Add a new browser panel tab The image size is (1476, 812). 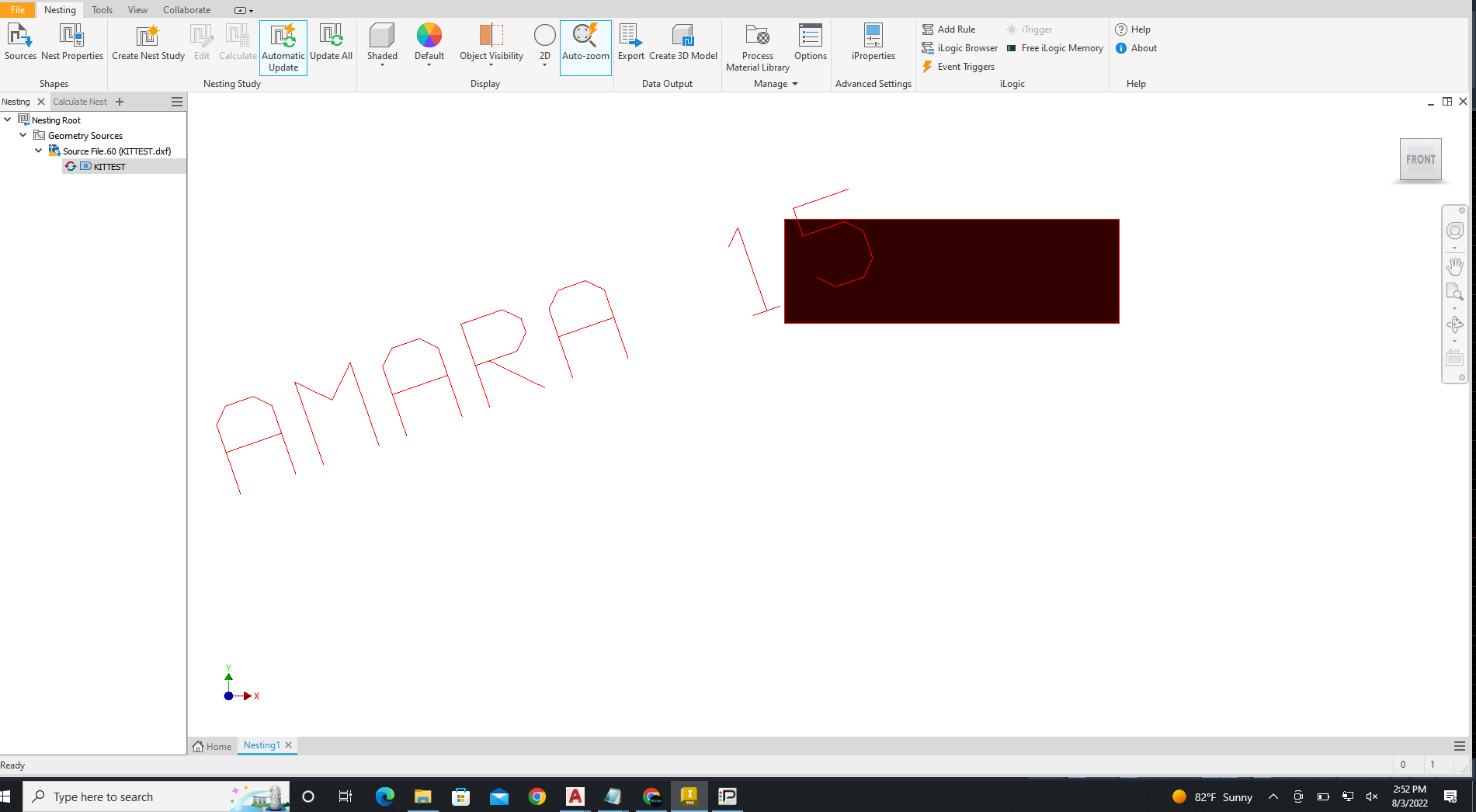(x=120, y=102)
